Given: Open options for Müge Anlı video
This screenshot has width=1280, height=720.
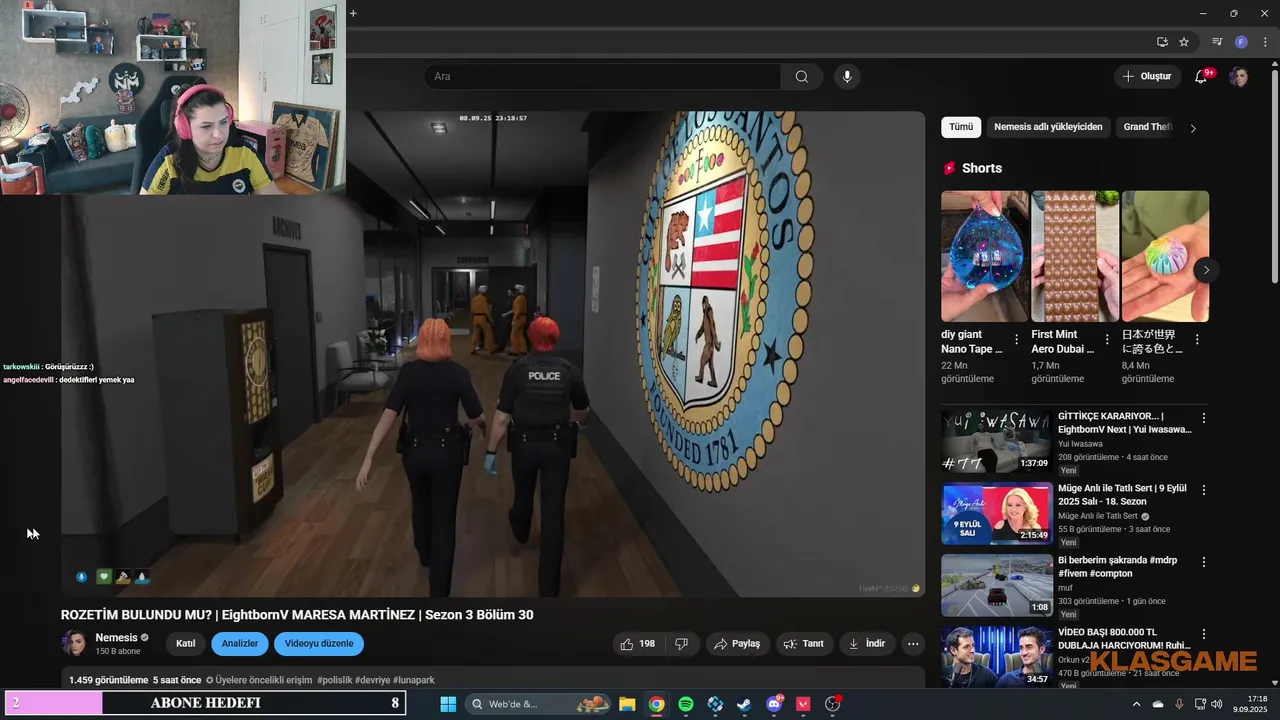Looking at the screenshot, I should click(x=1204, y=490).
